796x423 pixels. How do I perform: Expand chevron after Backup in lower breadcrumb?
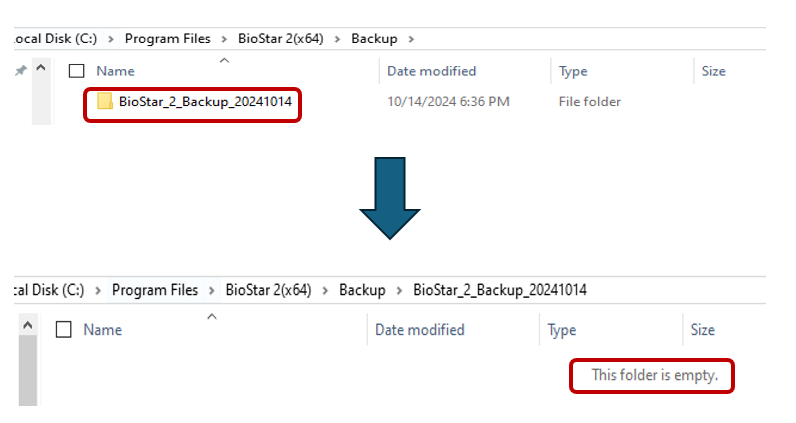coord(399,290)
